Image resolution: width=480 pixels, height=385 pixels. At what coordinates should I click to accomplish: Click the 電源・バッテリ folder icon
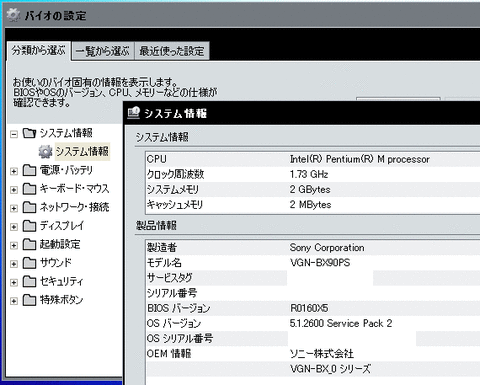click(29, 170)
